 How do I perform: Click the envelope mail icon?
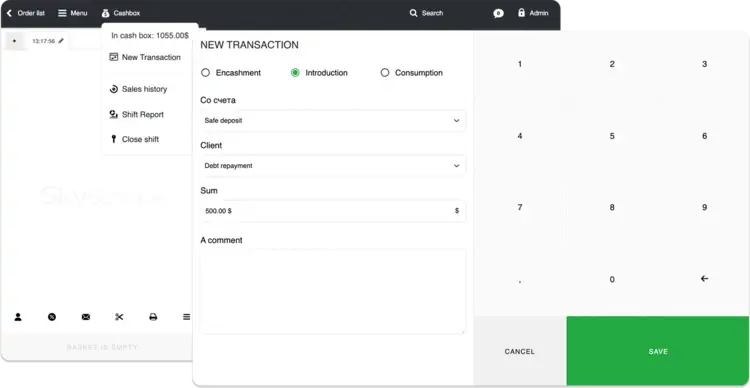[x=86, y=317]
